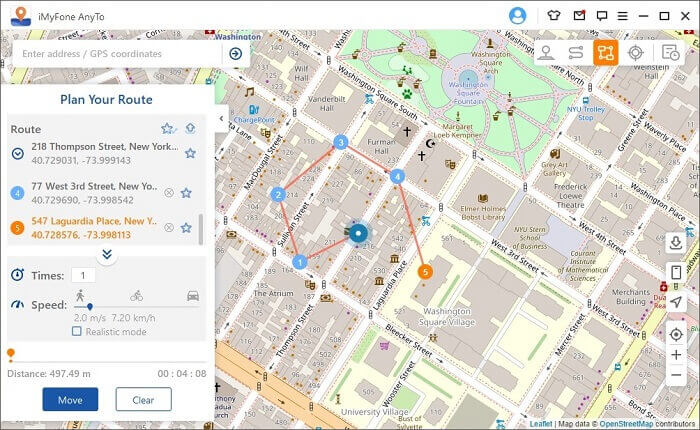Click map waypoint marker 4
This screenshot has width=700, height=430.
tap(397, 176)
